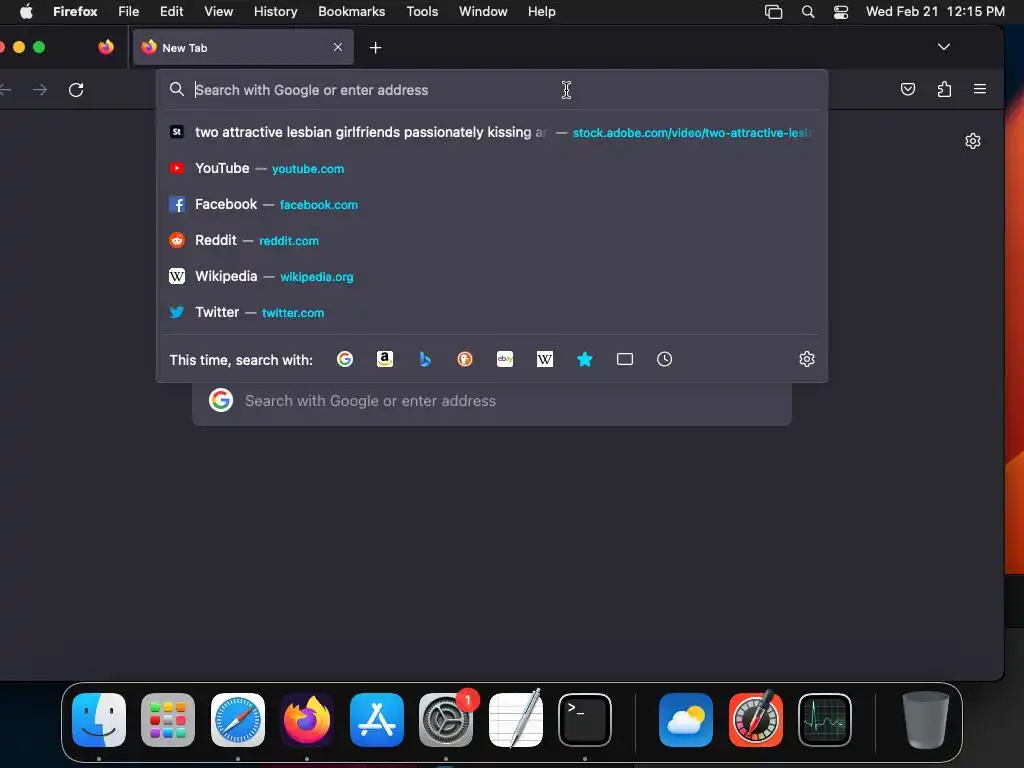Search this time with Google icon

[x=345, y=359]
